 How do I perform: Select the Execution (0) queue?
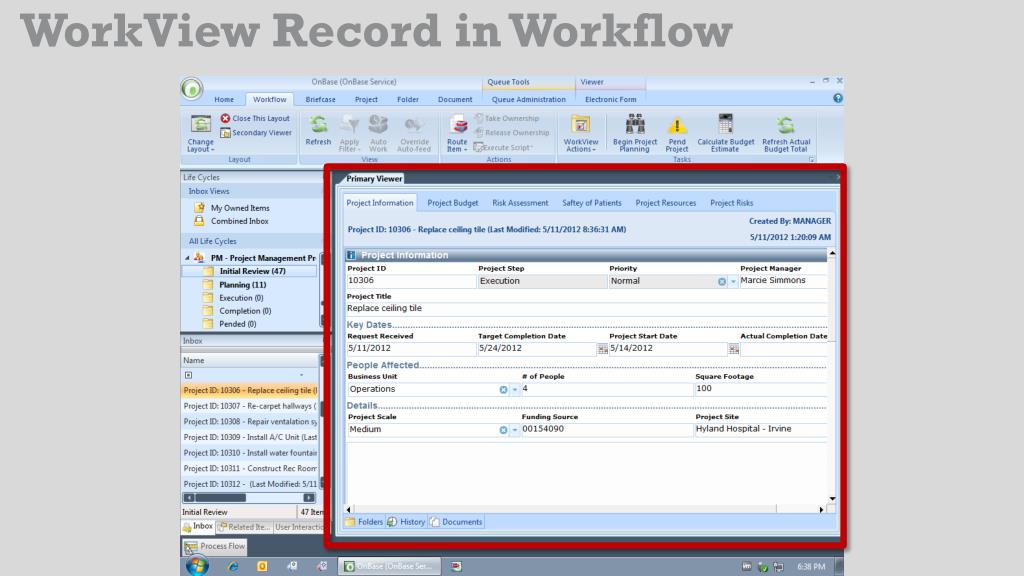pyautogui.click(x=241, y=298)
